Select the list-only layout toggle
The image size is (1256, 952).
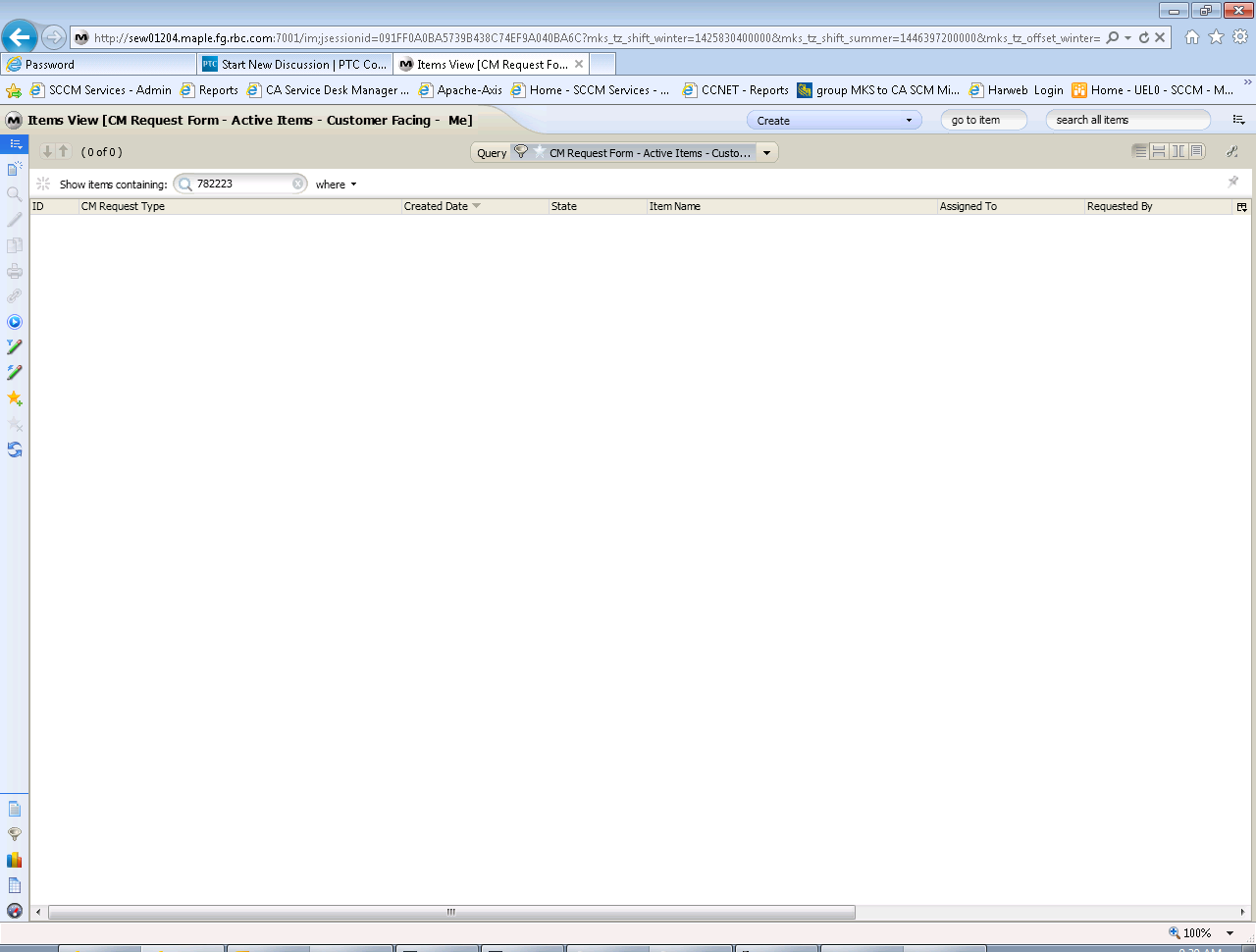1140,151
